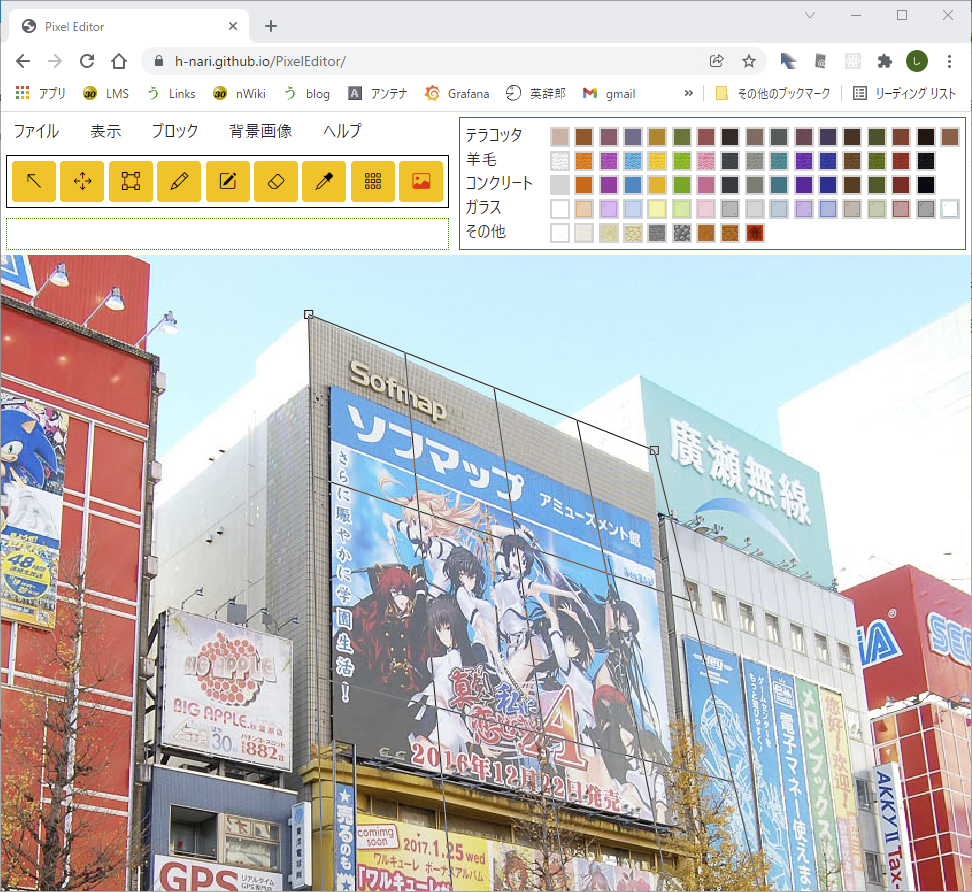Screen dimensions: 972x892
Task: Select the eraser tool
Action: pos(276,181)
